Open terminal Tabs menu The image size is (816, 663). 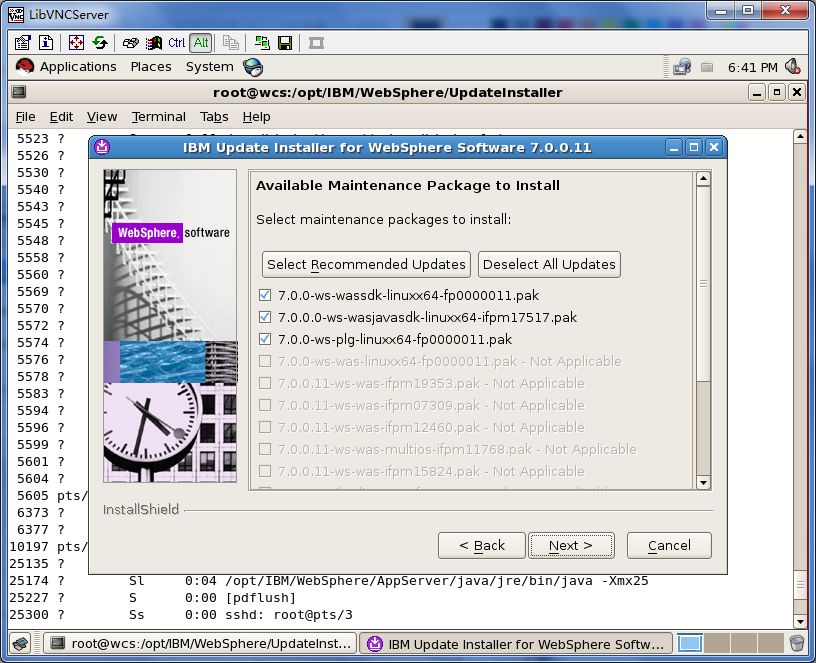(x=214, y=117)
